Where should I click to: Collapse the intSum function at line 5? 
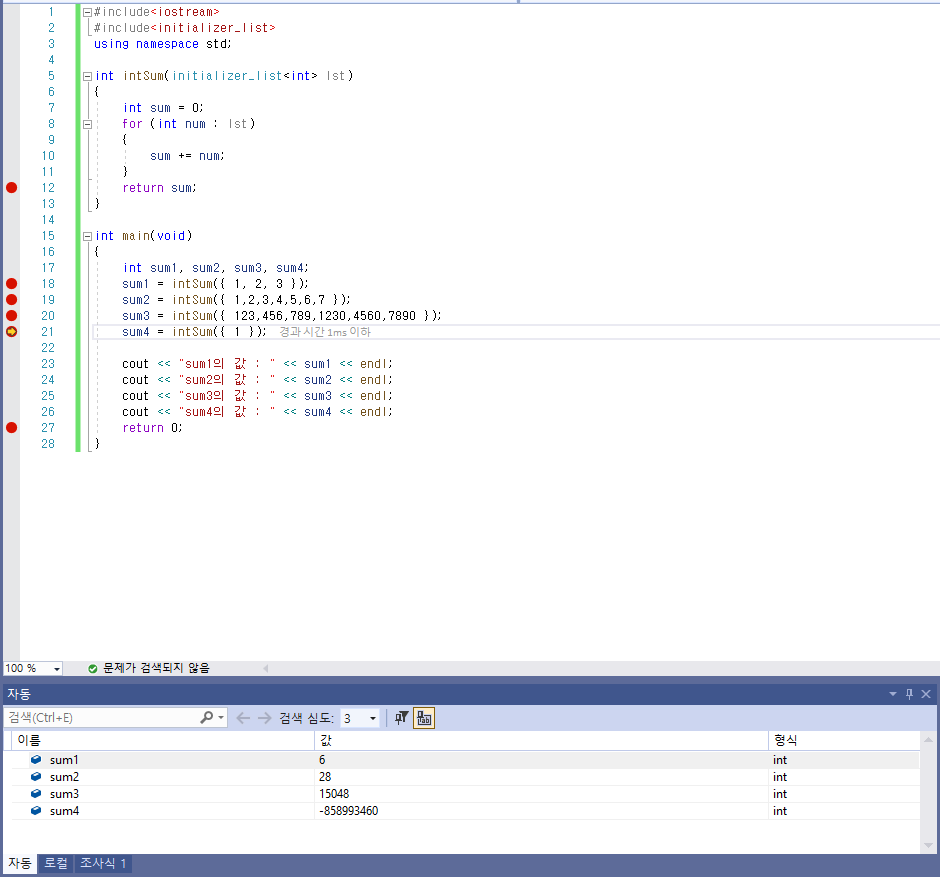click(x=87, y=76)
